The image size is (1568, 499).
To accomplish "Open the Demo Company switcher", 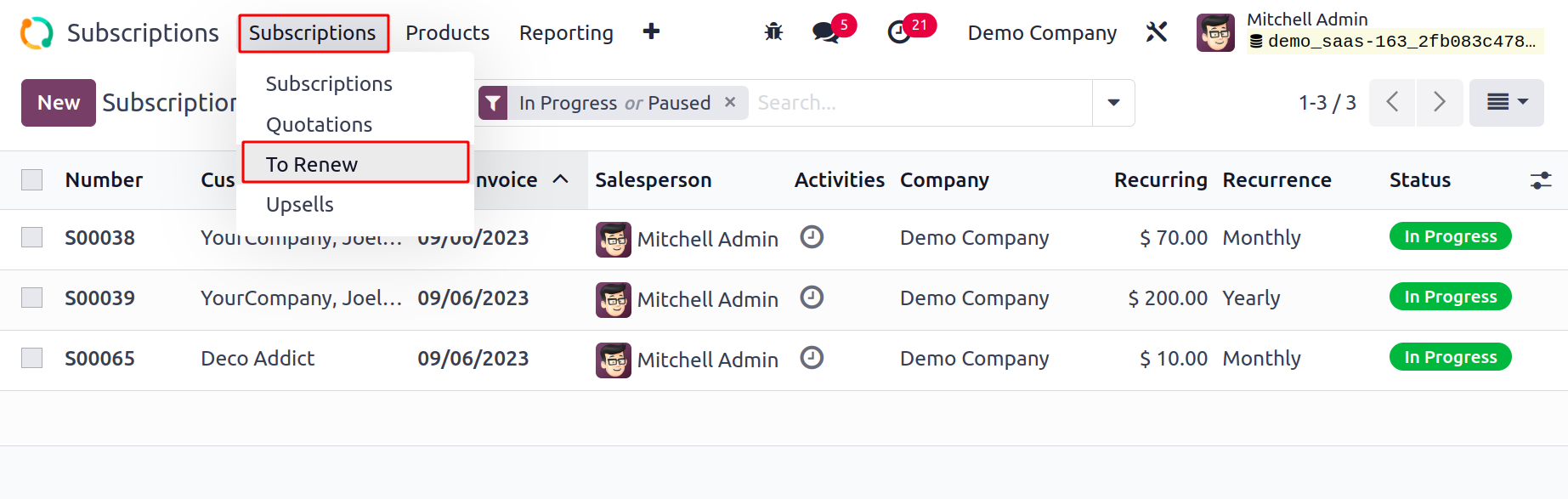I will pyautogui.click(x=1042, y=32).
